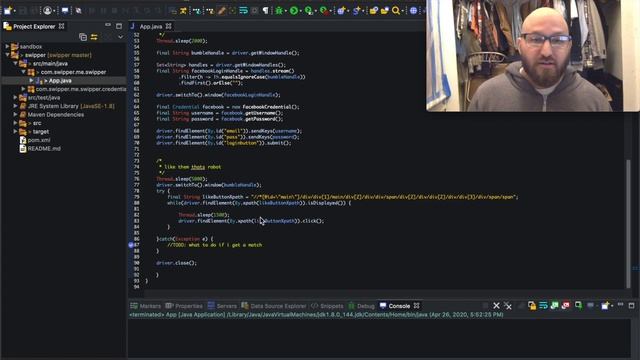This screenshot has width=640, height=360.
Task: Expand JRE System Library node
Action: 16,106
